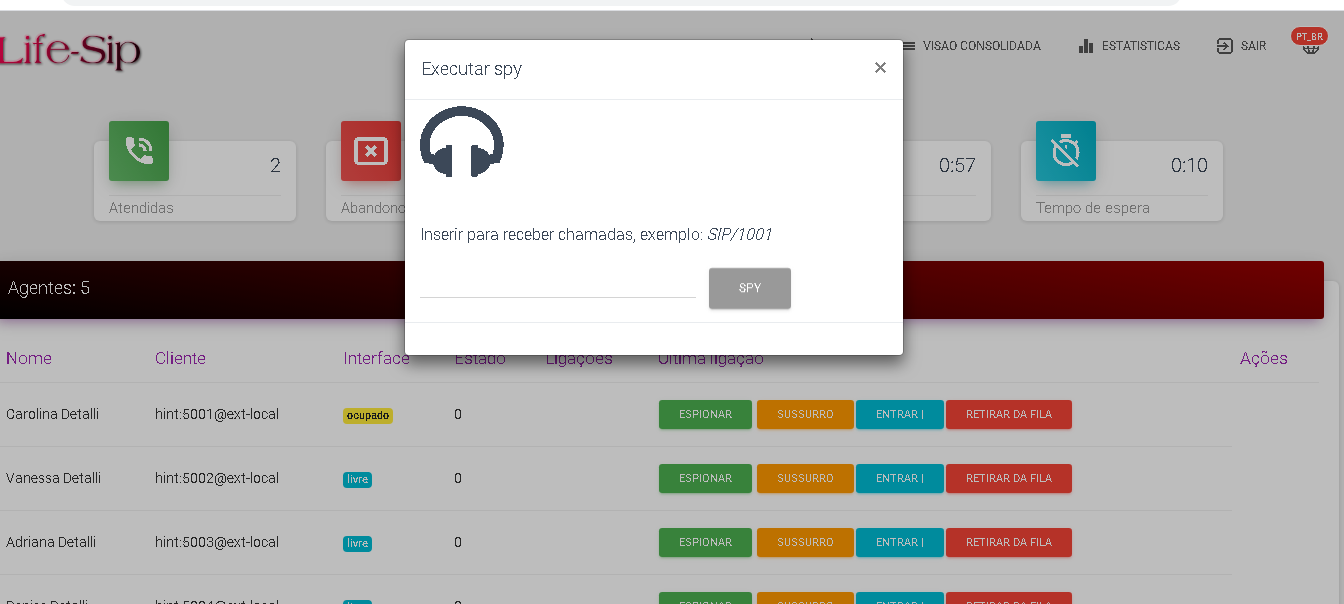Click the bar chart icon beside Estatisticas
Screen dimensions: 1344x604
tap(1086, 46)
